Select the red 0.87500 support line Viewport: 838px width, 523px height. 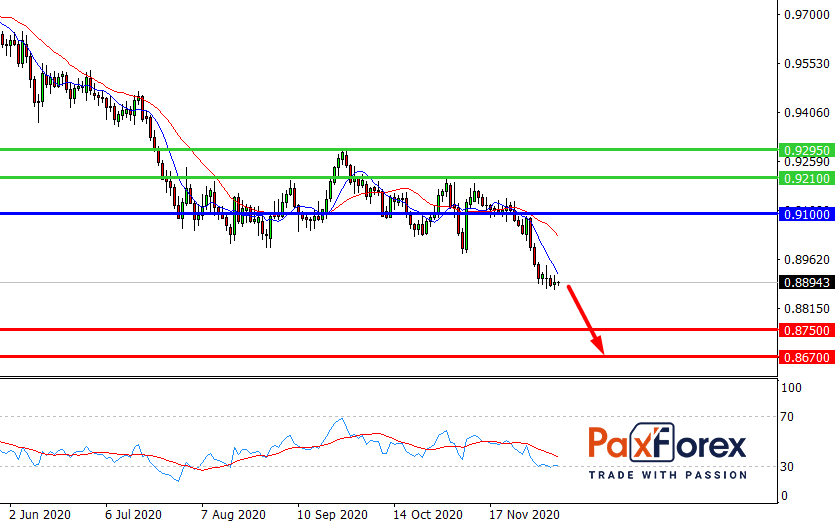coord(389,330)
